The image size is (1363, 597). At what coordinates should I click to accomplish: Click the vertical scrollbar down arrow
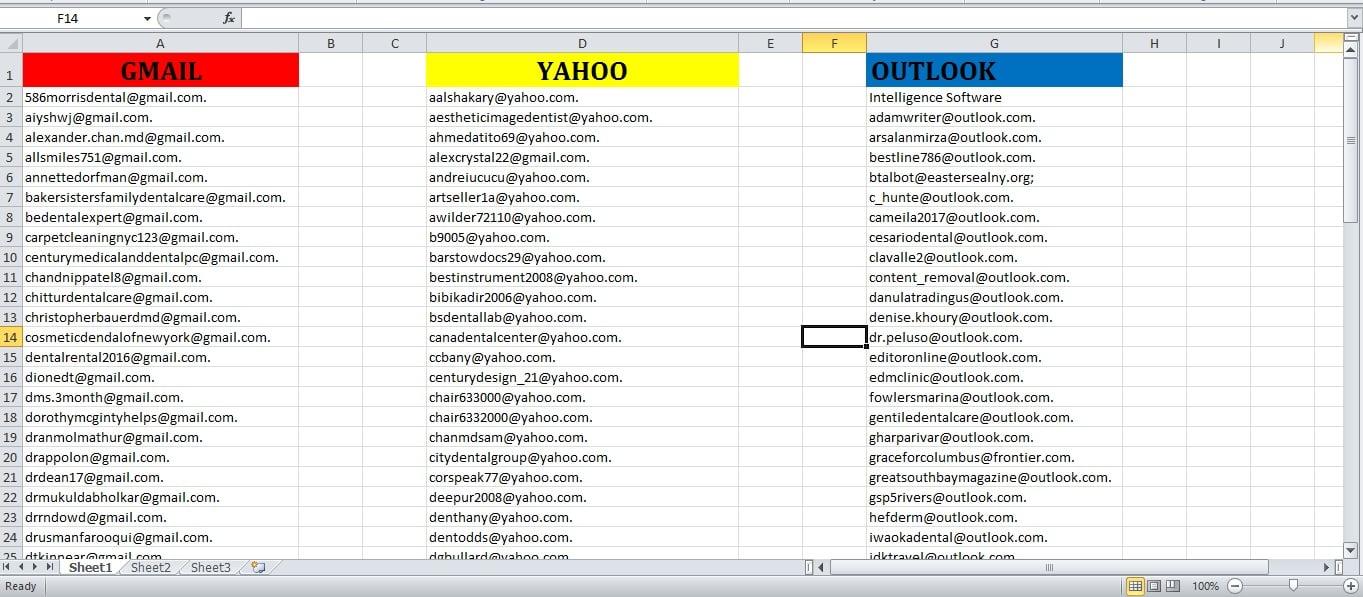(1349, 549)
